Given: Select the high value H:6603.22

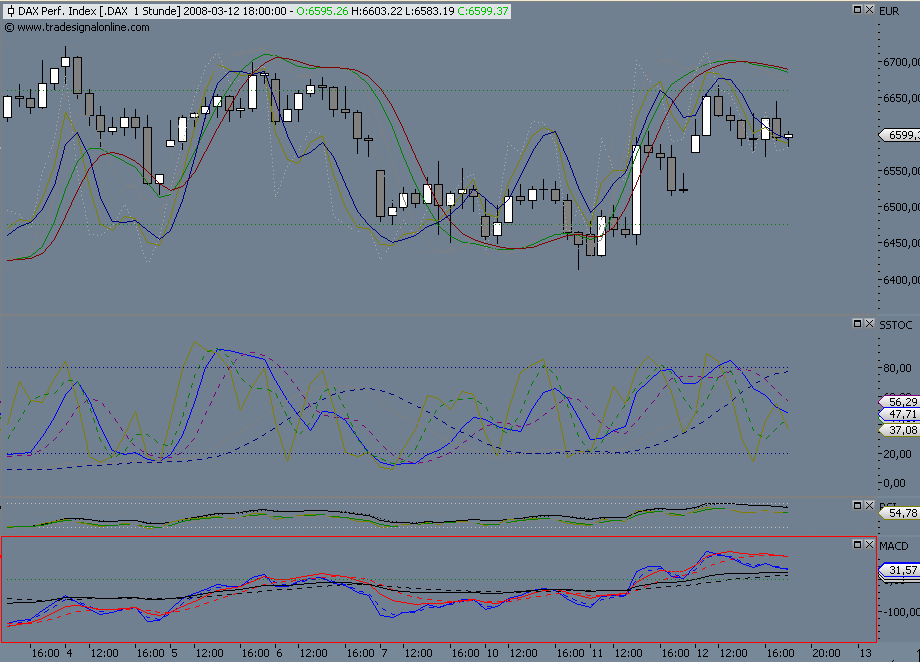Looking at the screenshot, I should [x=377, y=11].
